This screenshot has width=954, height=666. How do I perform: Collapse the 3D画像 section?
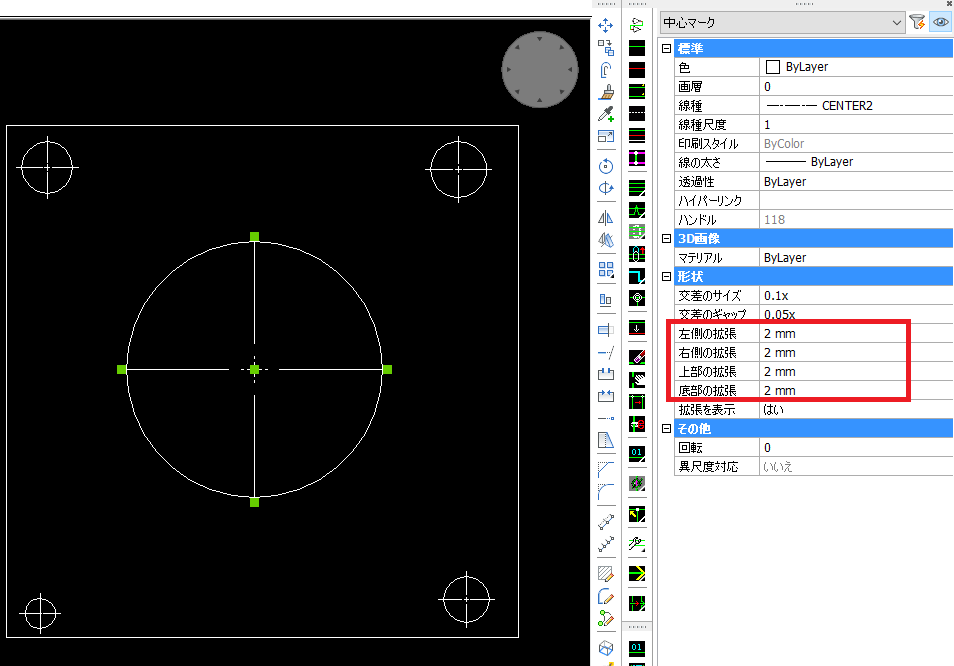[666, 238]
